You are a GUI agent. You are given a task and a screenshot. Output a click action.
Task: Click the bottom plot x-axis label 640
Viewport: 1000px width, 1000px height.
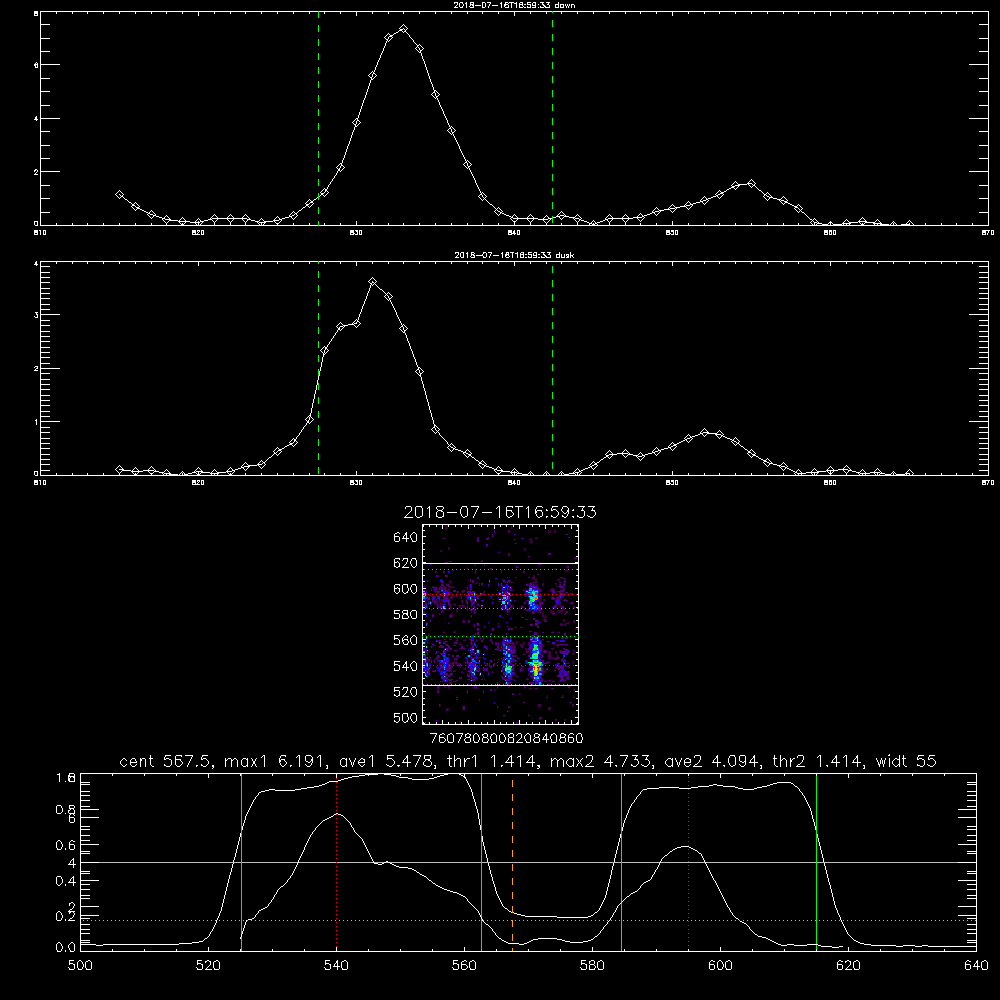click(976, 966)
